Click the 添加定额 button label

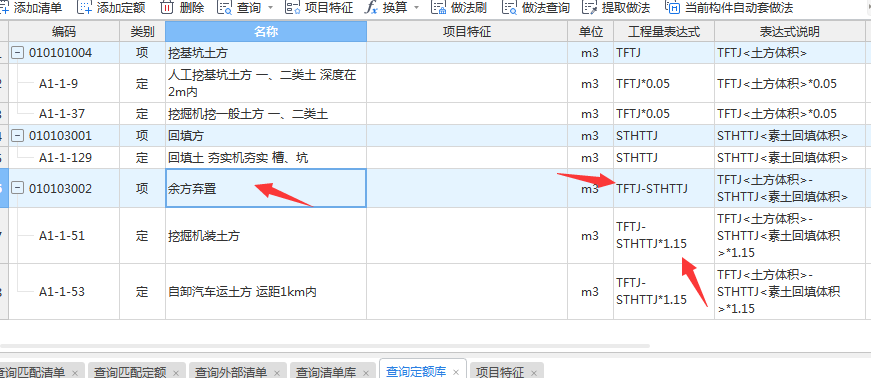(121, 8)
